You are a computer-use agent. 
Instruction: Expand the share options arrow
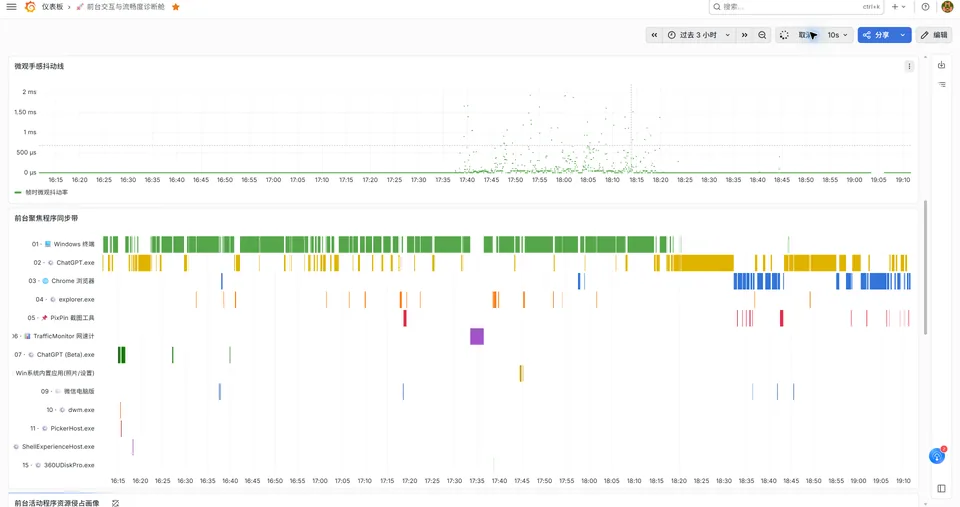point(902,35)
